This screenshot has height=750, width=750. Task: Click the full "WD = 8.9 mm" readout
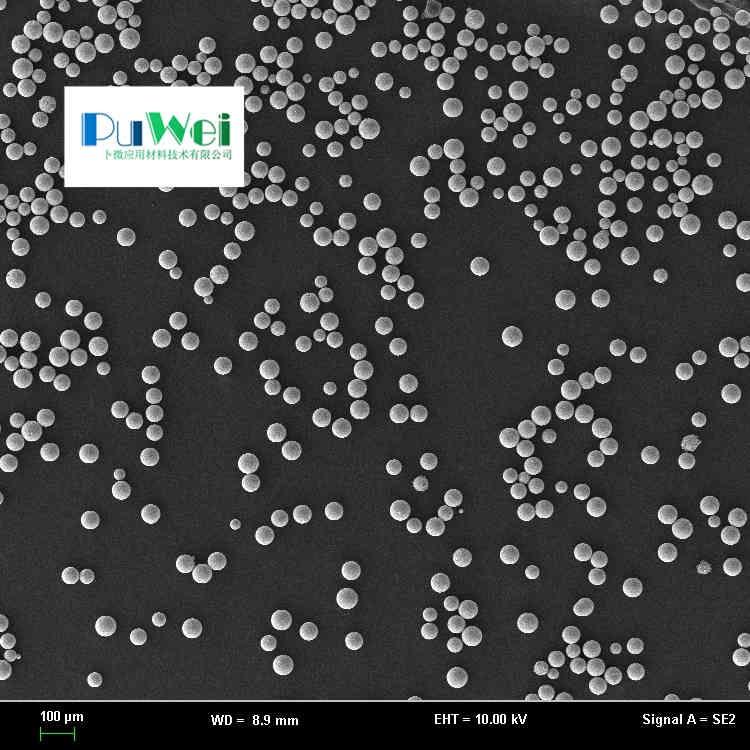tap(254, 720)
